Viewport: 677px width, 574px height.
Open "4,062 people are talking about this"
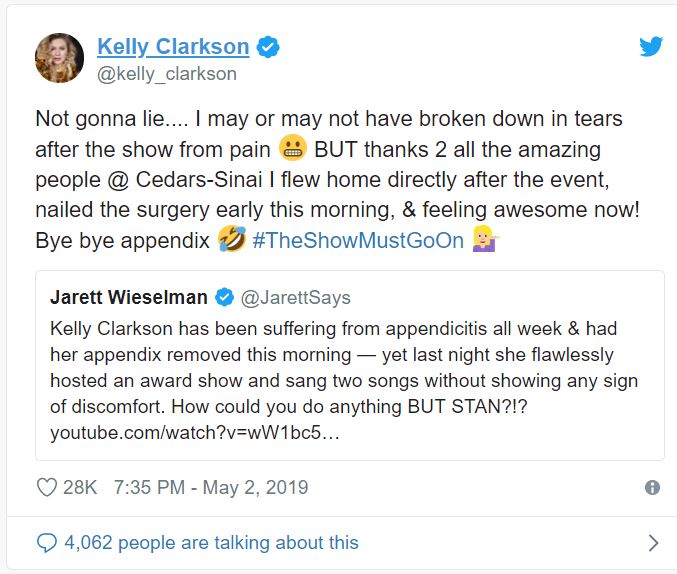[x=211, y=543]
